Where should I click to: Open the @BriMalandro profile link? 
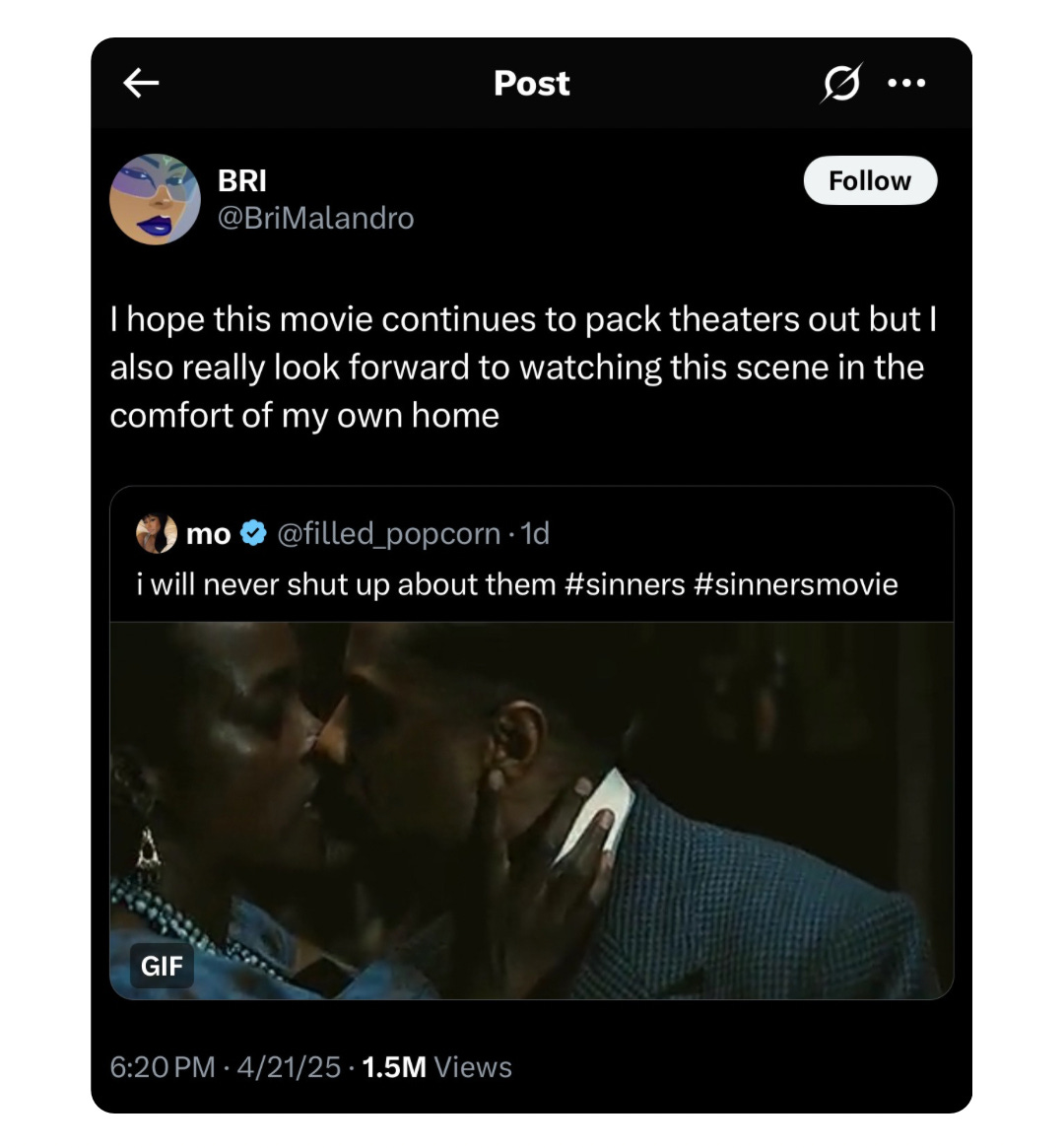click(316, 219)
